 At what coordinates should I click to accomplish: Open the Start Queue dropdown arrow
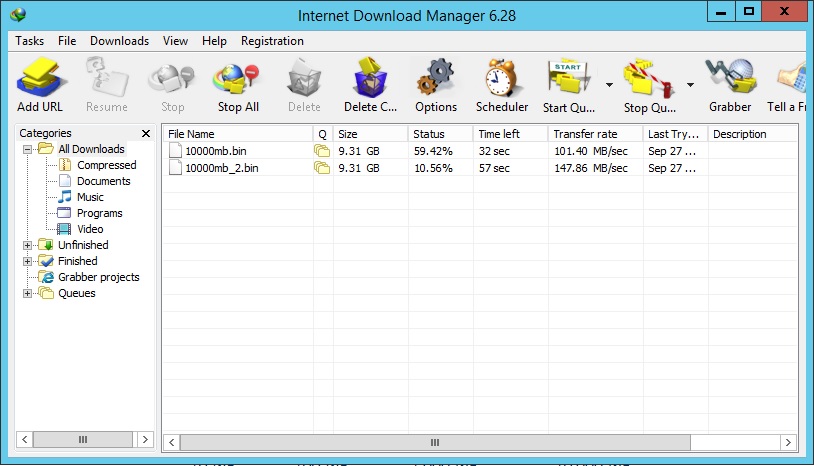pos(609,85)
